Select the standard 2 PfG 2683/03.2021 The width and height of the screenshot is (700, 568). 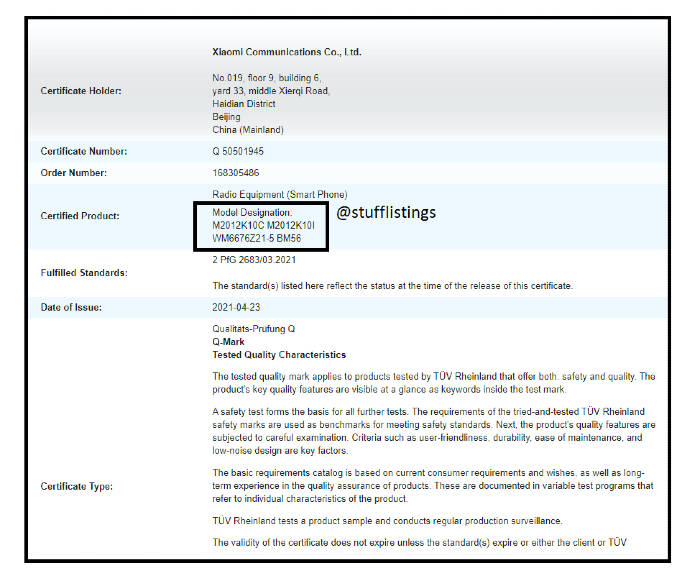(x=254, y=260)
